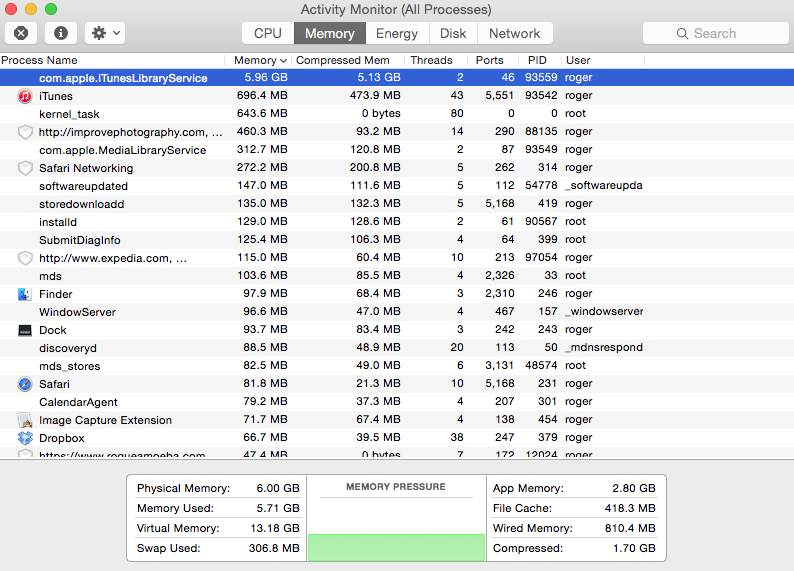Select the com.apple.MediaLibraryService process

397,150
